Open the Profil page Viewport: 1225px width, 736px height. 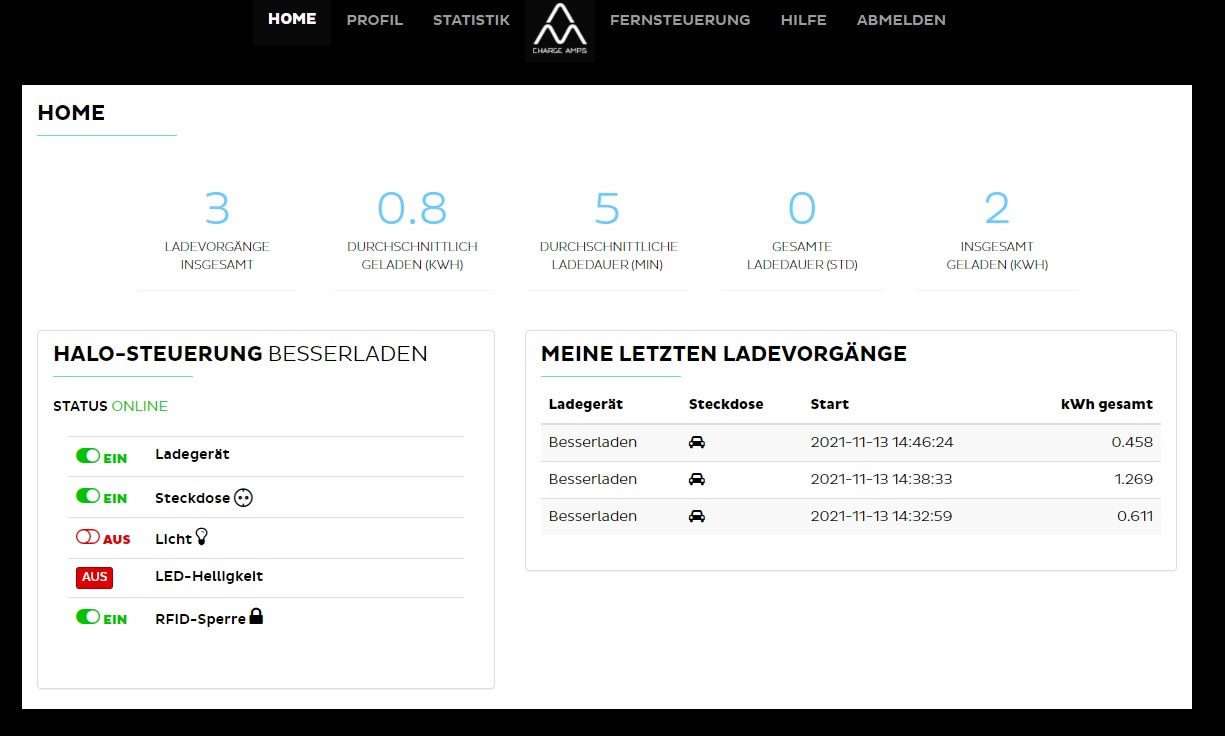375,20
